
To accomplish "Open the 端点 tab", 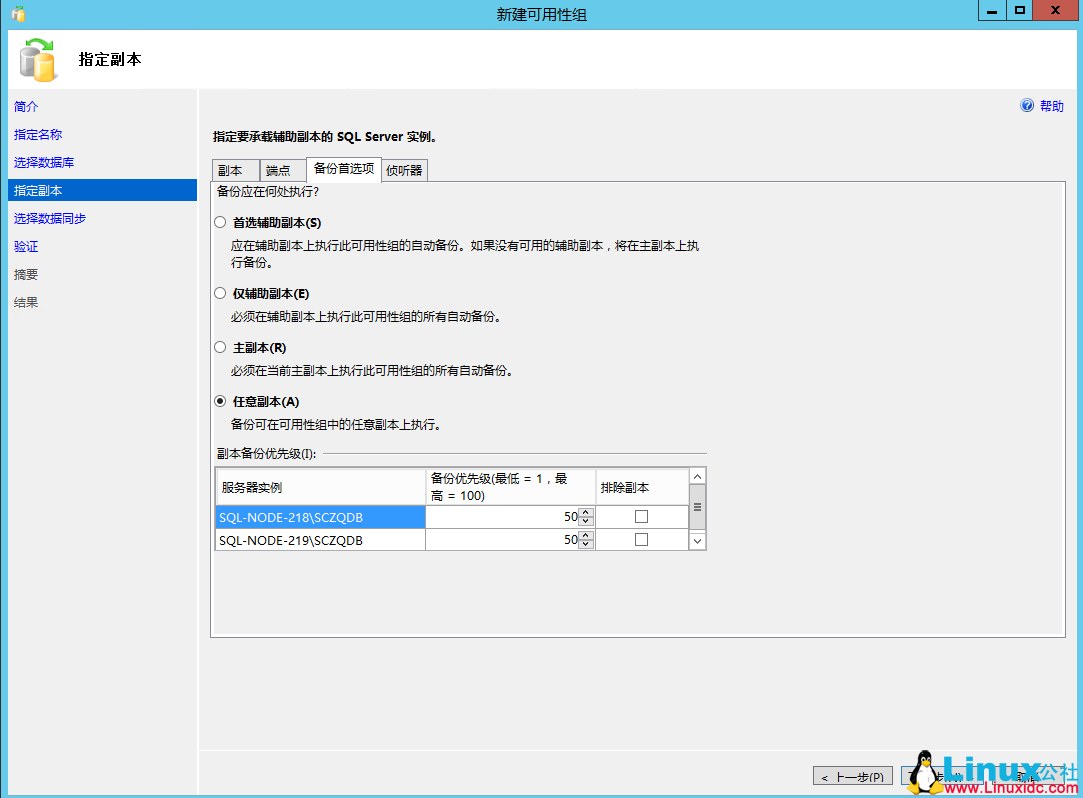I will pyautogui.click(x=281, y=170).
